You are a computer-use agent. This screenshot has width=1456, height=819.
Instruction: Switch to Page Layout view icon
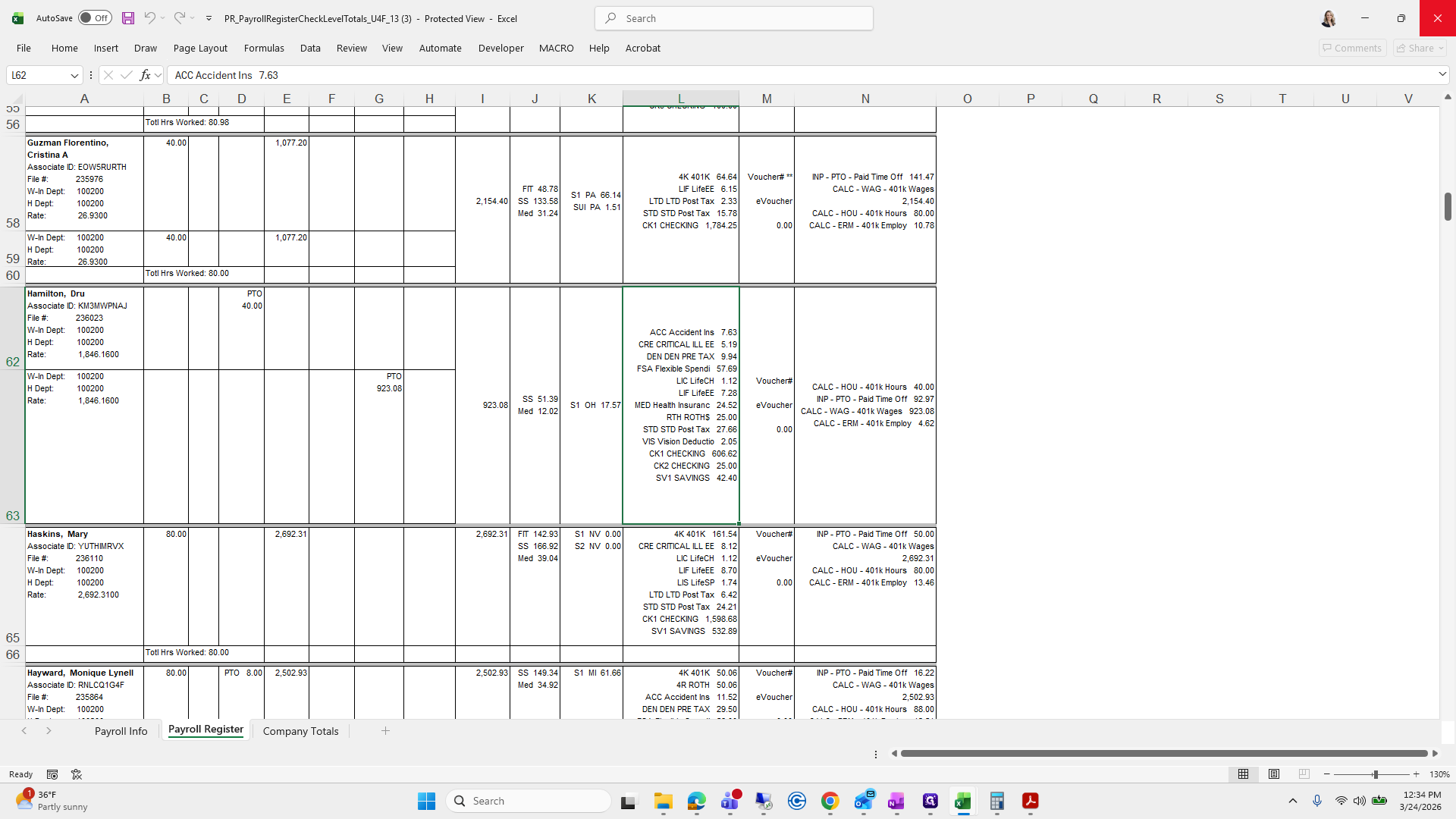pyautogui.click(x=1274, y=774)
